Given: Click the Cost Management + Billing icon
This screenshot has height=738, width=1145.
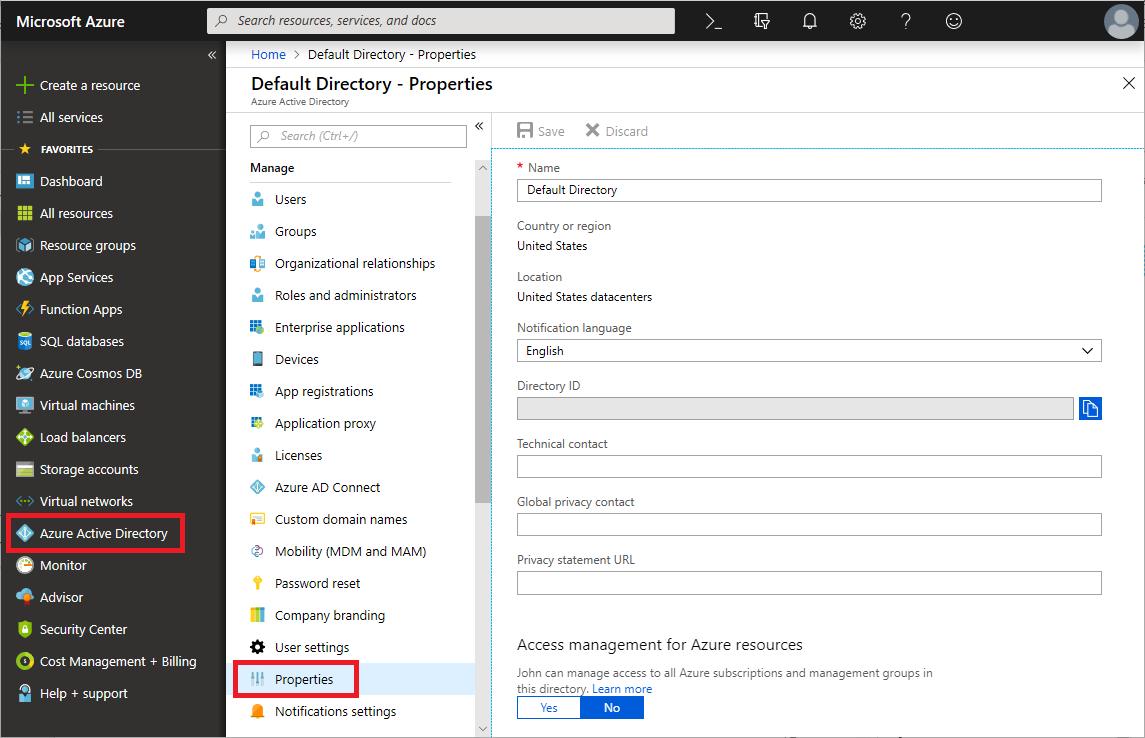Looking at the screenshot, I should 25,661.
